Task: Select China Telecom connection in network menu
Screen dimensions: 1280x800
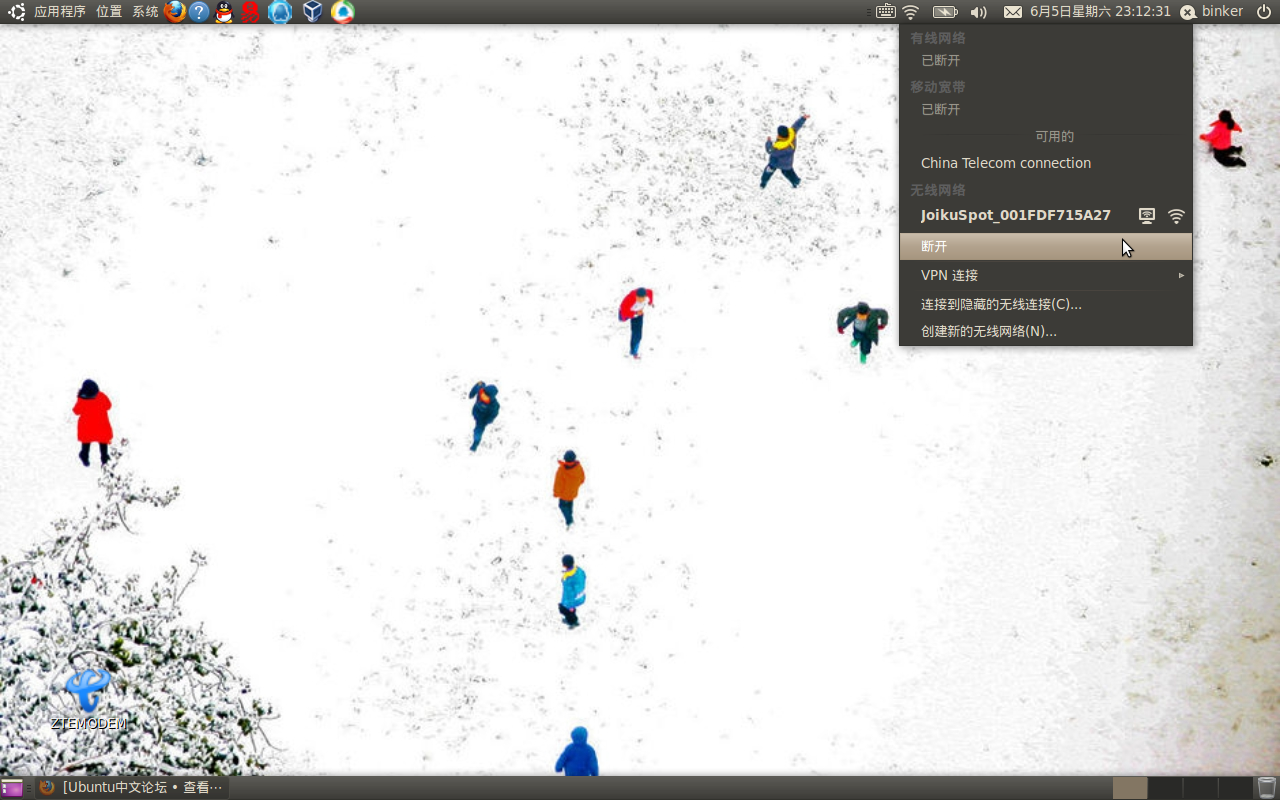Action: pyautogui.click(x=1046, y=163)
